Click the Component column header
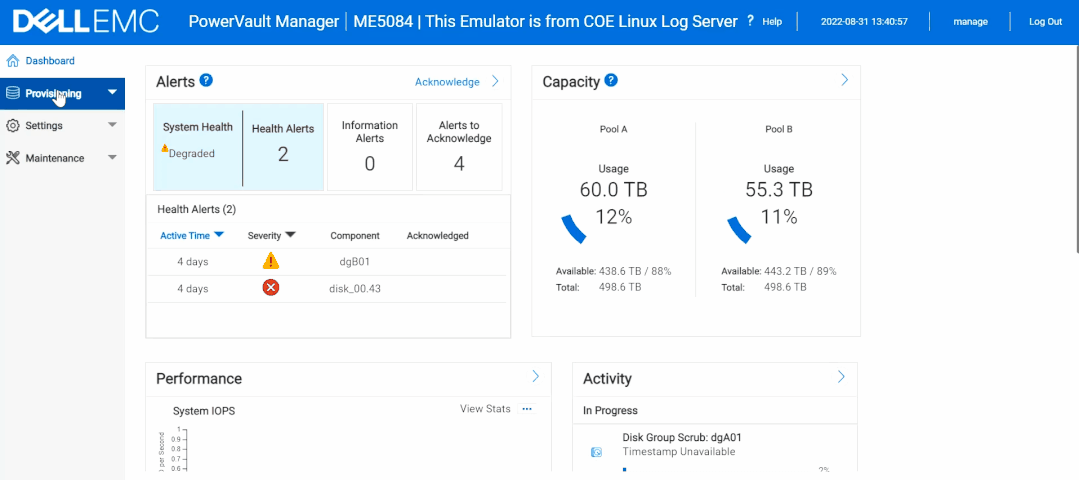Screen dimensions: 1079x480 click(x=355, y=235)
